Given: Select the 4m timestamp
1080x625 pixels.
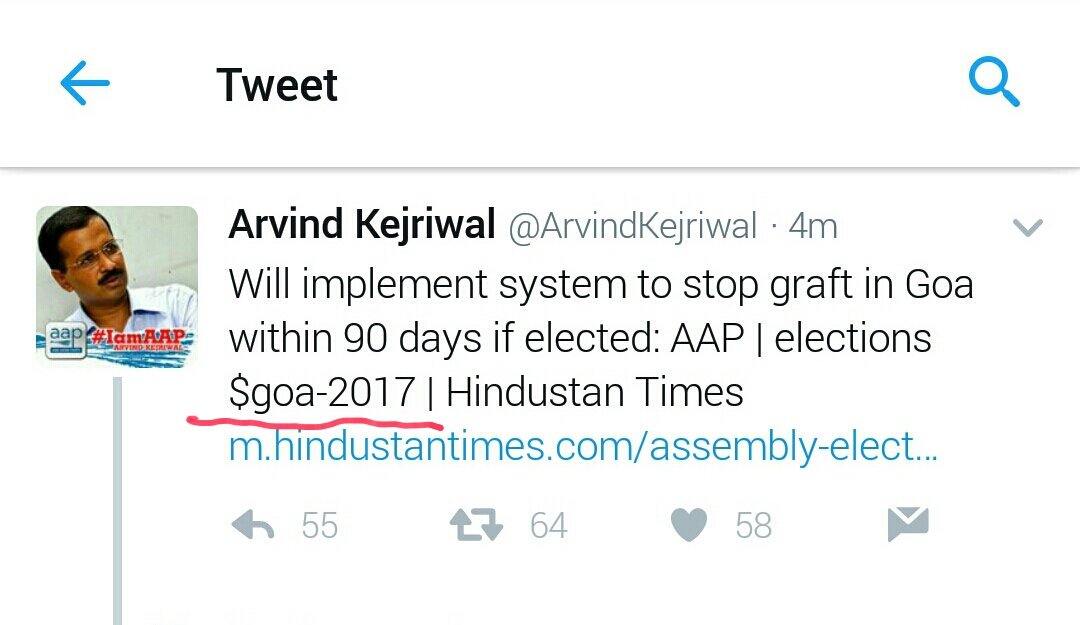Looking at the screenshot, I should [813, 226].
